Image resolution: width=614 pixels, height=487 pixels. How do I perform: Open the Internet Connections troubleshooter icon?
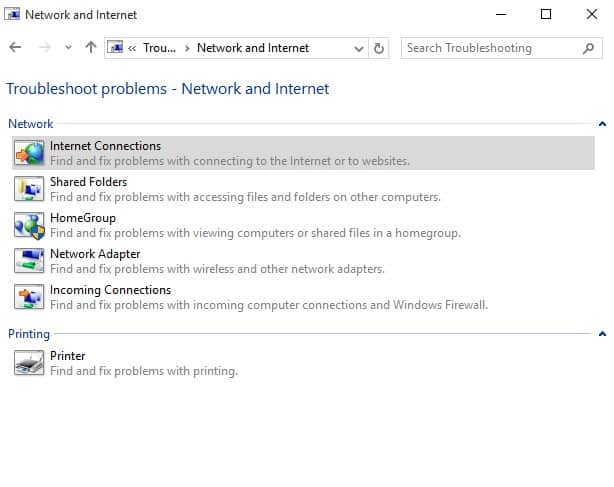click(29, 153)
